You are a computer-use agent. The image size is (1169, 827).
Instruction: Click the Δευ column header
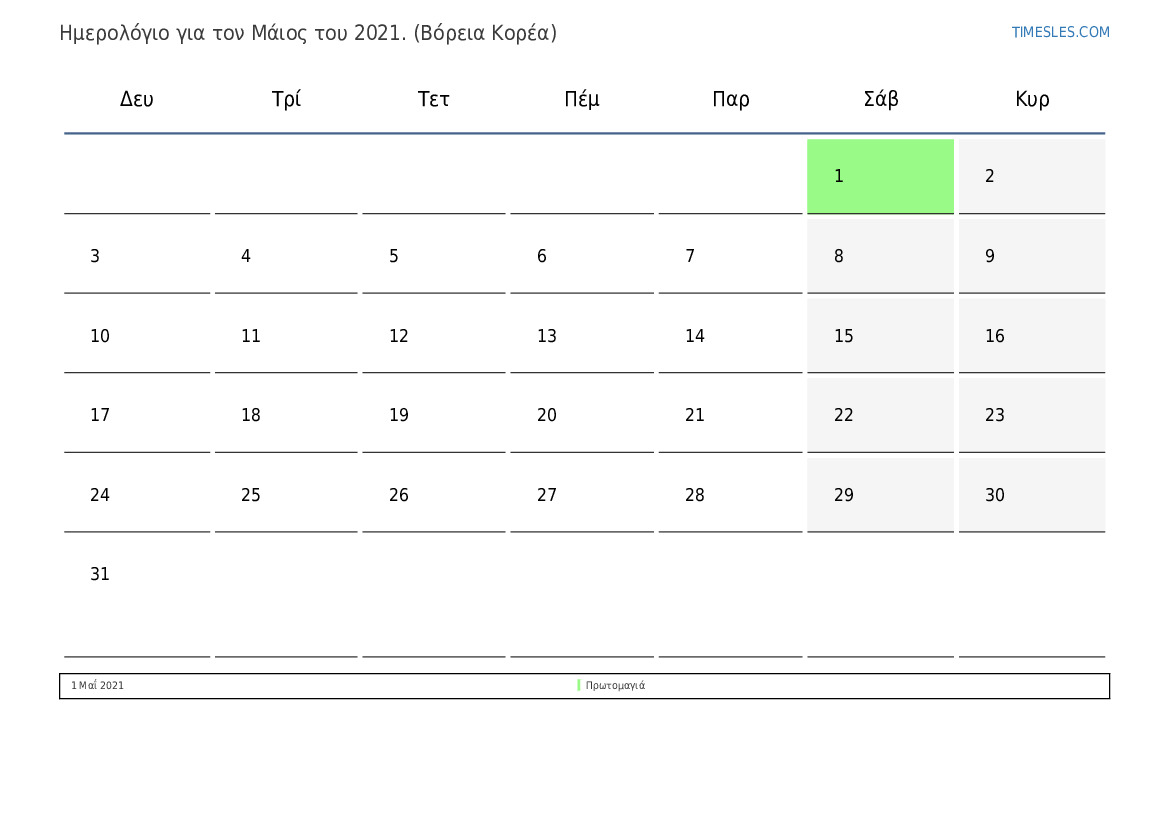click(x=136, y=99)
